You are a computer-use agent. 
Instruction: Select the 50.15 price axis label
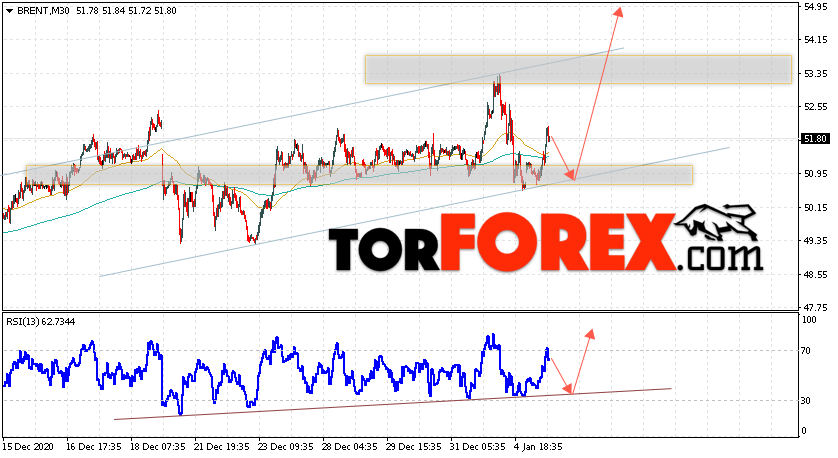(815, 207)
